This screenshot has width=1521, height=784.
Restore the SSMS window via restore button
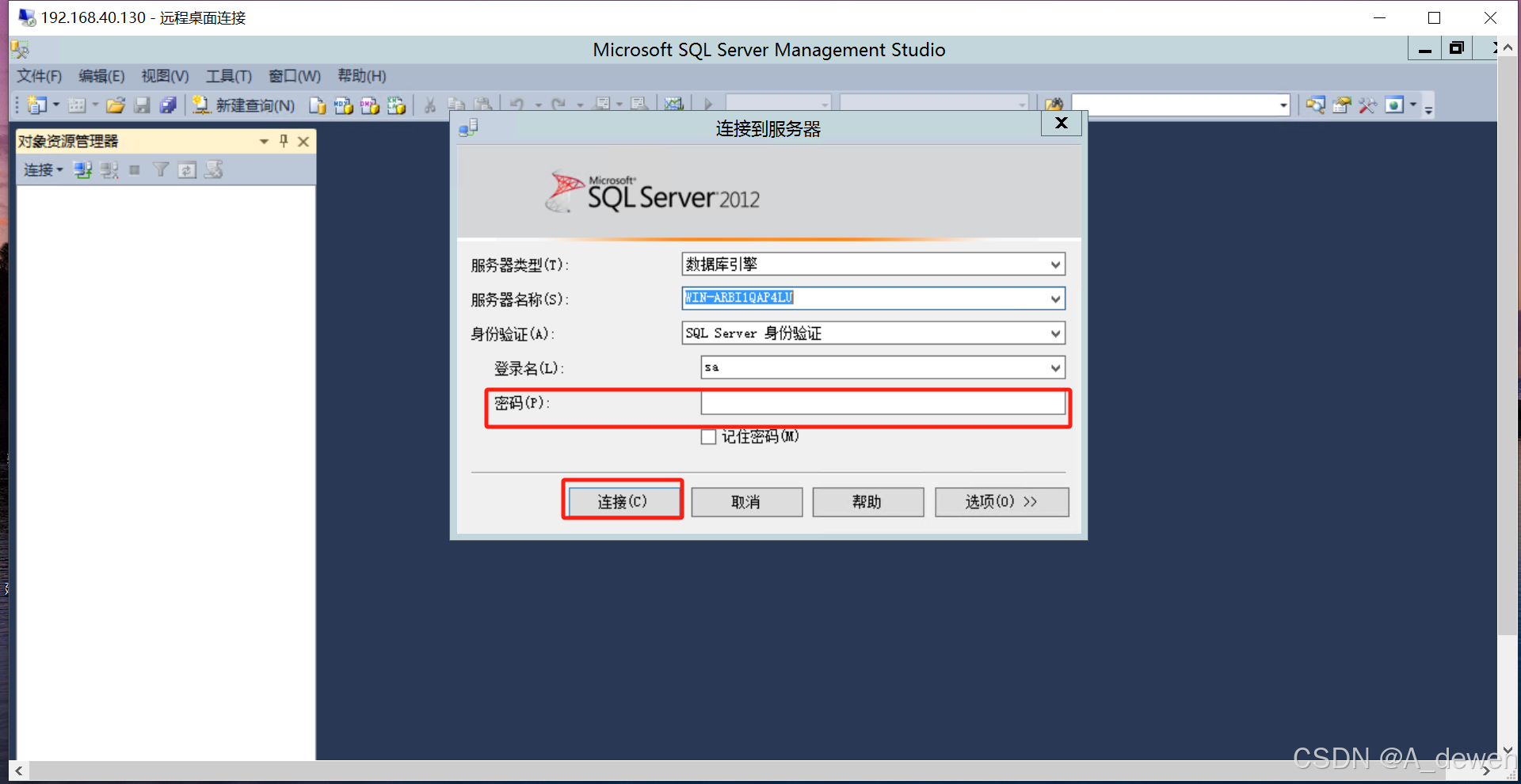[x=1456, y=48]
